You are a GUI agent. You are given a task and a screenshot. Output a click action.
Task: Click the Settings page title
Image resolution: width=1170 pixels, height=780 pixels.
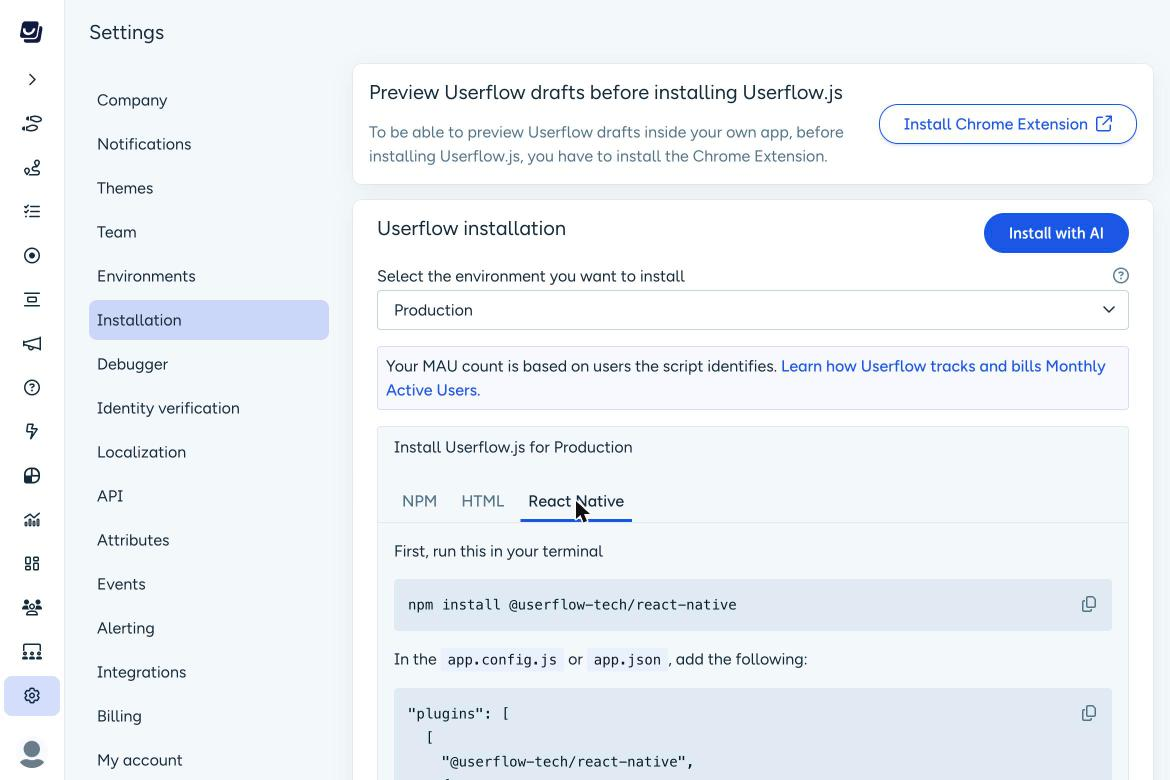coord(126,32)
